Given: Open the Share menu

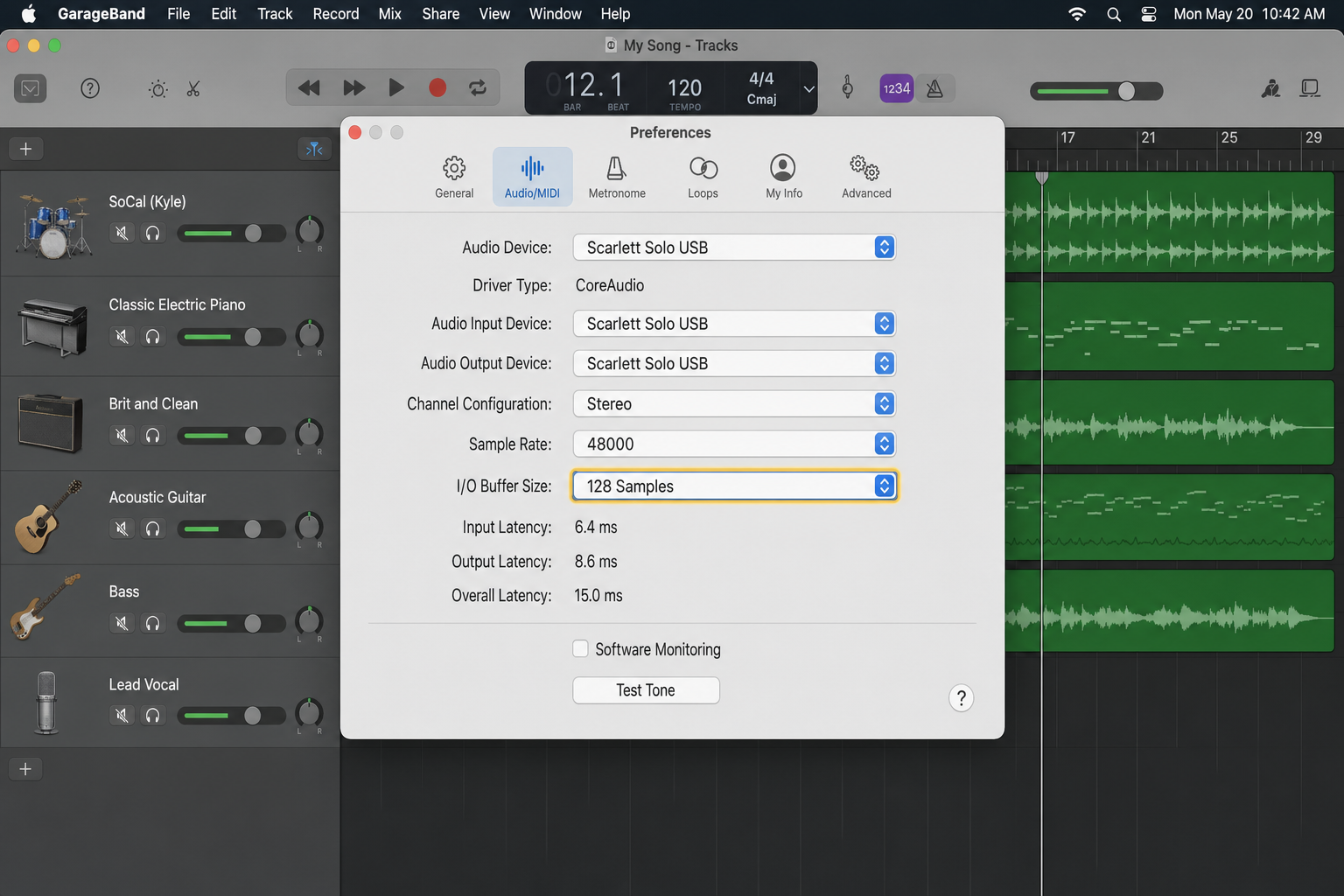Looking at the screenshot, I should [x=440, y=14].
